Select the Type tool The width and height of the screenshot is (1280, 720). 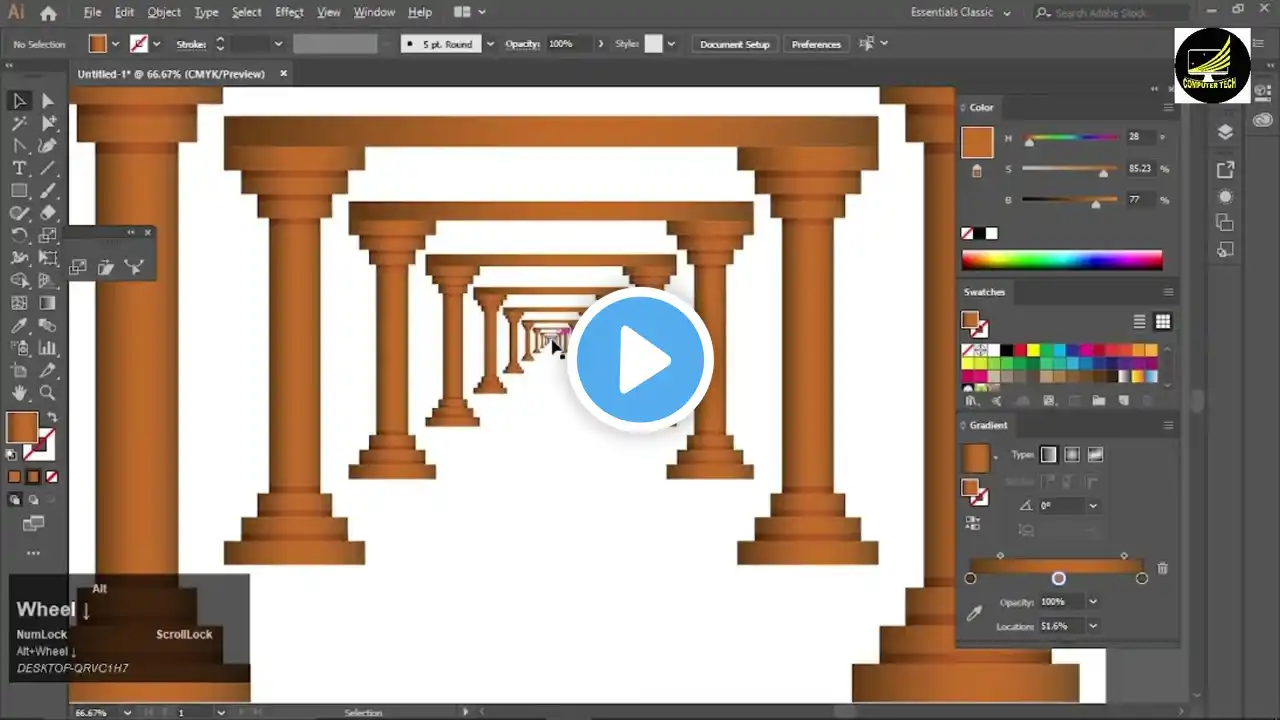pyautogui.click(x=19, y=168)
